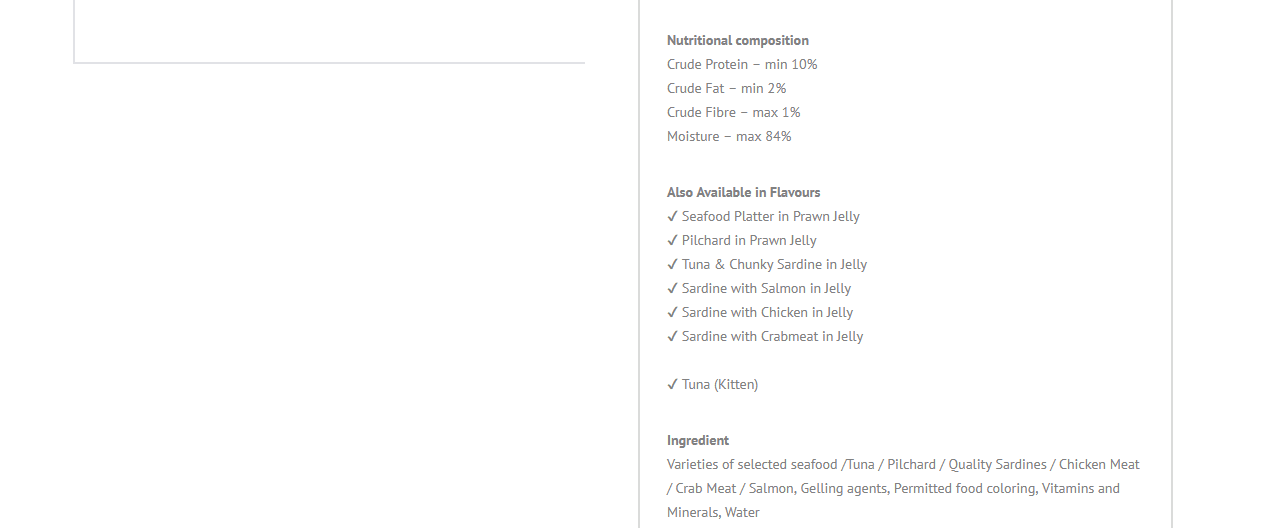Image resolution: width=1261 pixels, height=528 pixels.
Task: Click the Seafood Platter in Prawn Jelly text
Action: point(771,216)
